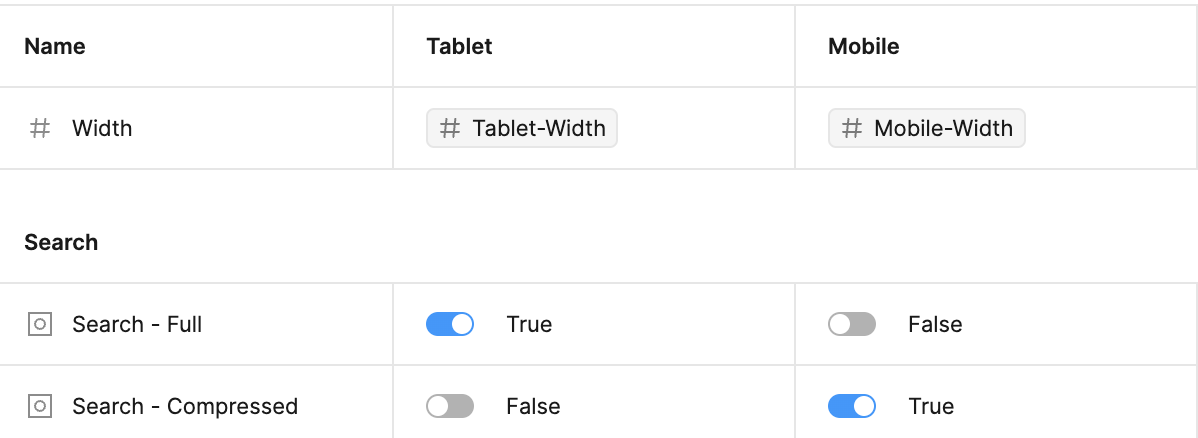Image resolution: width=1198 pixels, height=438 pixels.
Task: Click the hash icon in Mobile-Width chip
Action: [852, 128]
